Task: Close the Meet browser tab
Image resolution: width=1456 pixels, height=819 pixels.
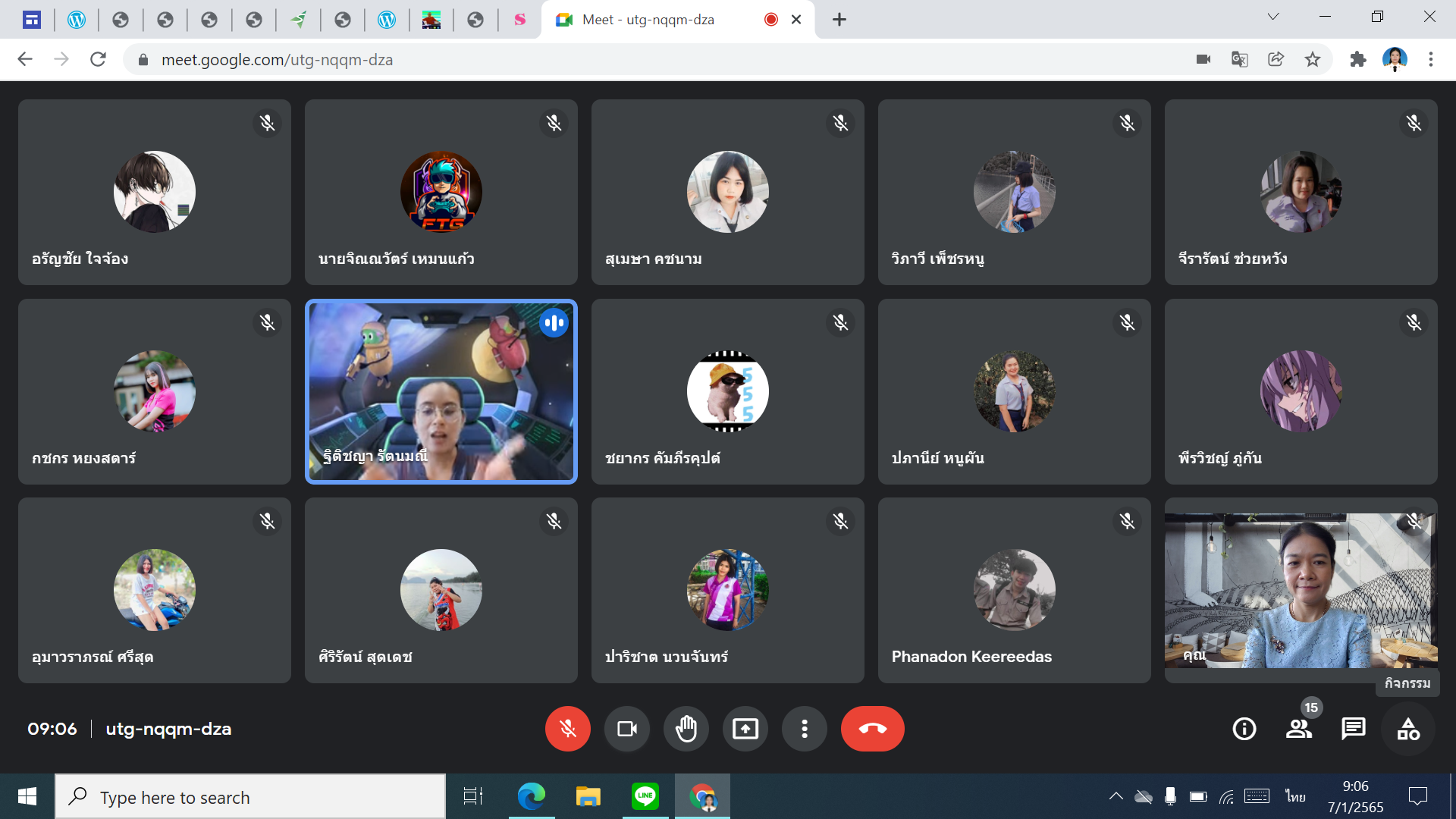Action: [x=796, y=20]
